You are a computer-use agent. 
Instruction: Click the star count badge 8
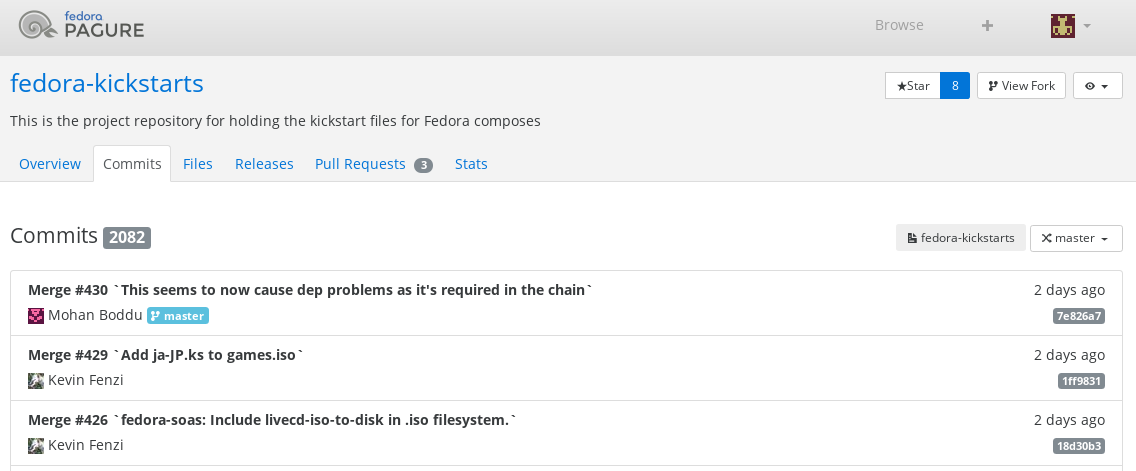point(955,86)
